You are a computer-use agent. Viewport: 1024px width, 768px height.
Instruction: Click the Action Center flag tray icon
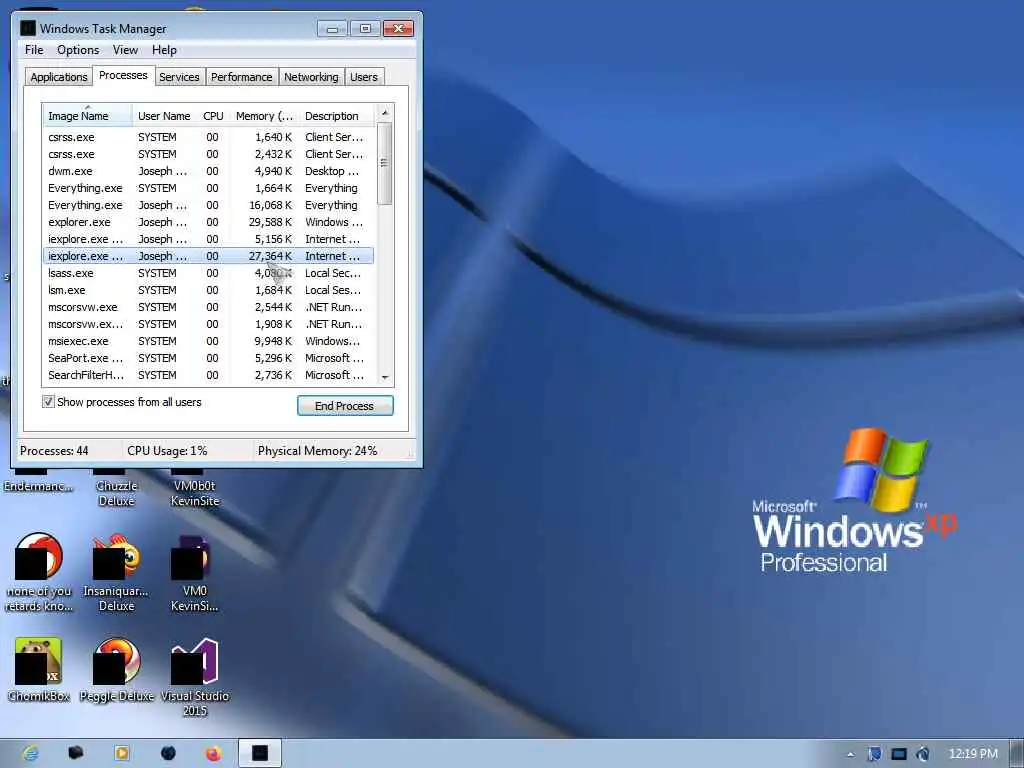874,754
